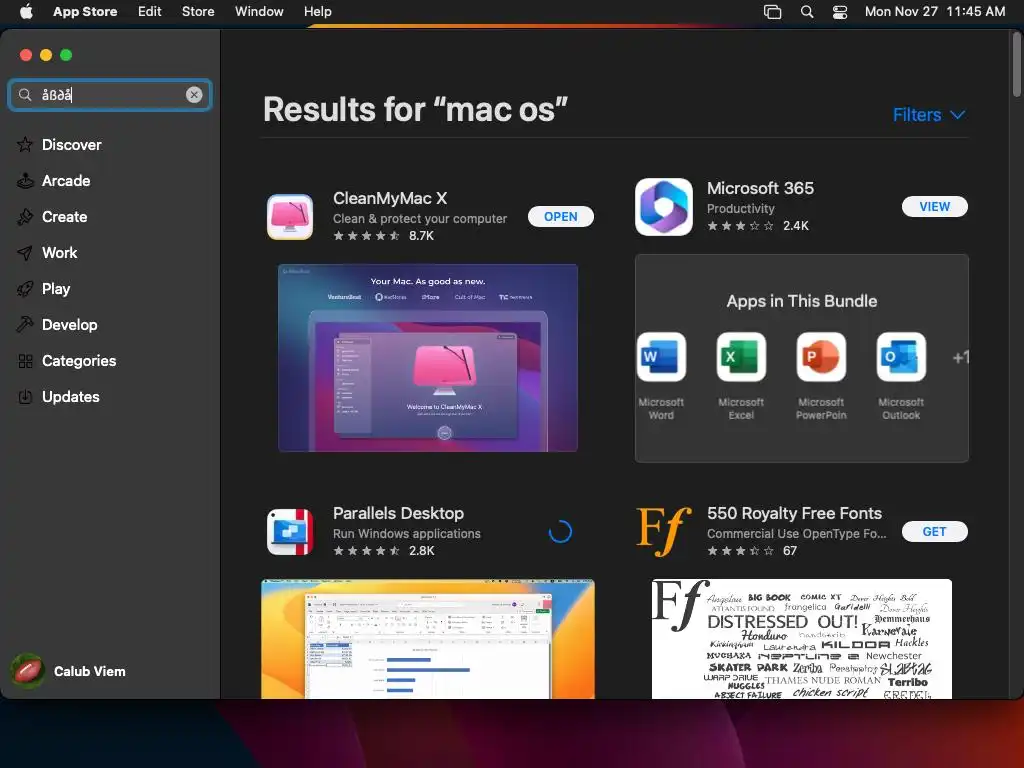The width and height of the screenshot is (1024, 768).
Task: Open the CleanMyMac X app icon
Action: click(289, 217)
